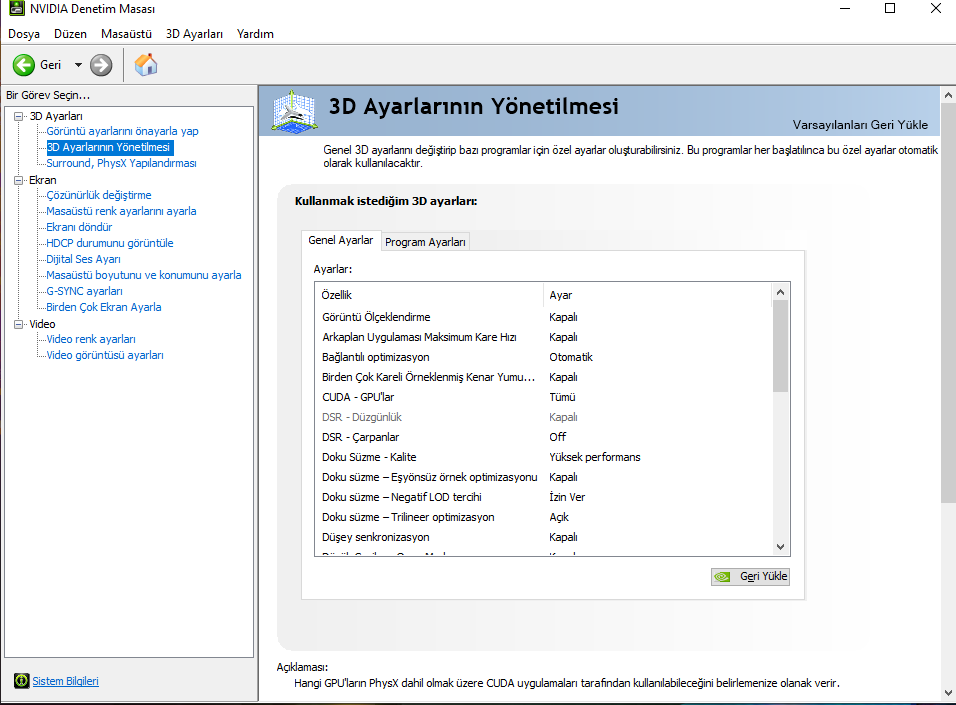Image resolution: width=956 pixels, height=705 pixels.
Task: Click main page scroll down arrow
Action: 948,693
